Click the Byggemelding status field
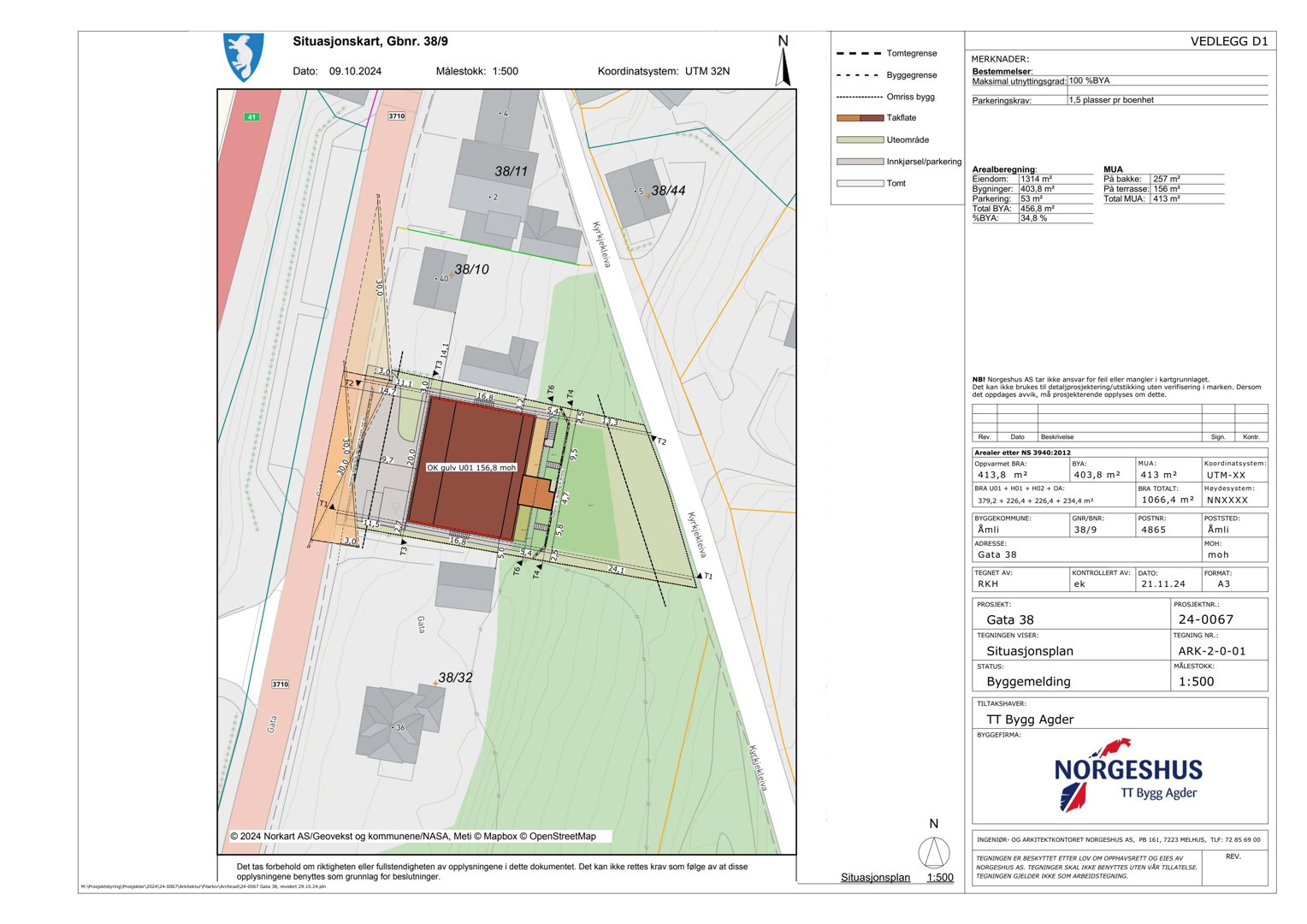 (1028, 682)
